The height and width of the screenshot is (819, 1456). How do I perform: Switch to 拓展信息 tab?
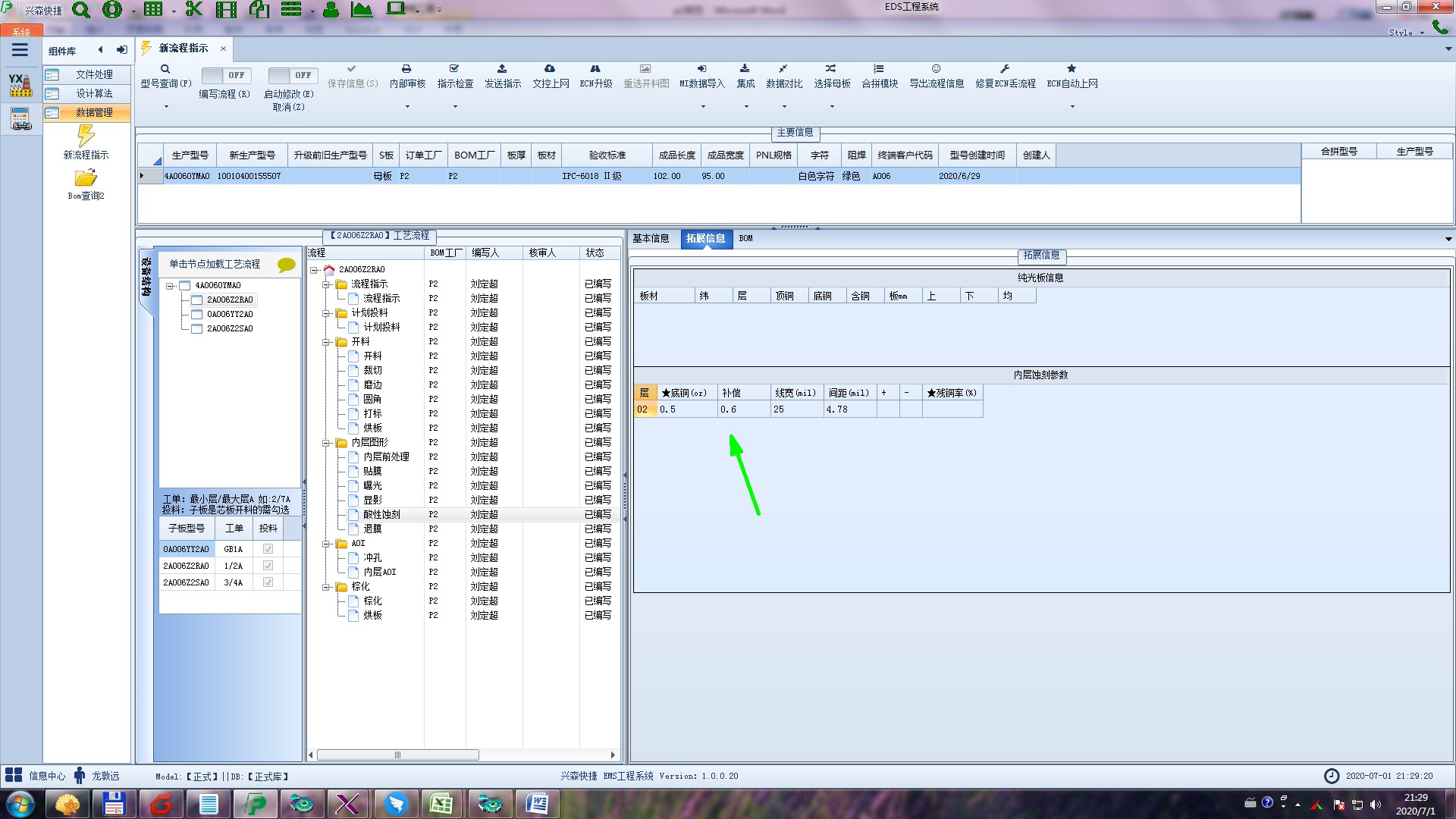705,238
